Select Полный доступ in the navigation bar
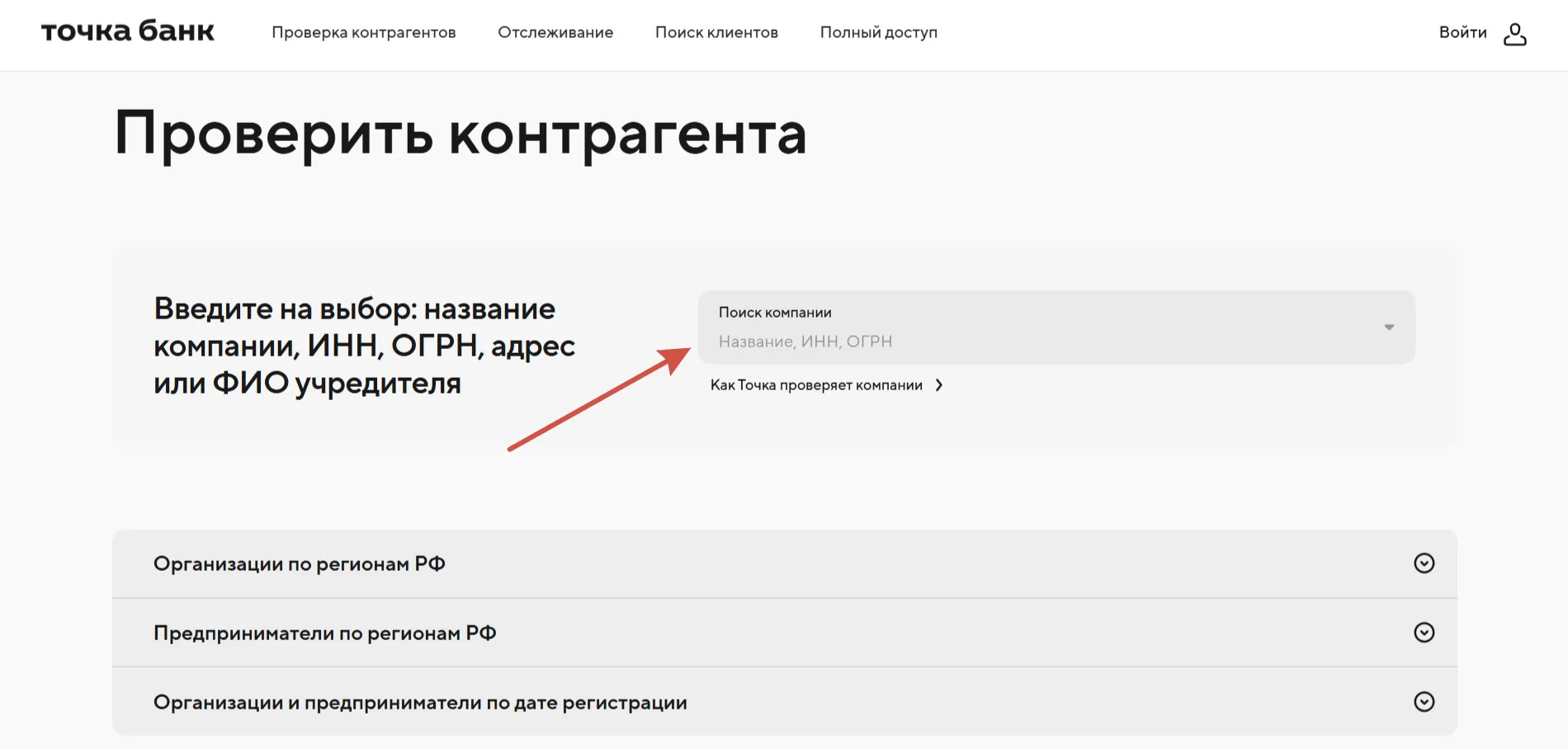 coord(877,33)
